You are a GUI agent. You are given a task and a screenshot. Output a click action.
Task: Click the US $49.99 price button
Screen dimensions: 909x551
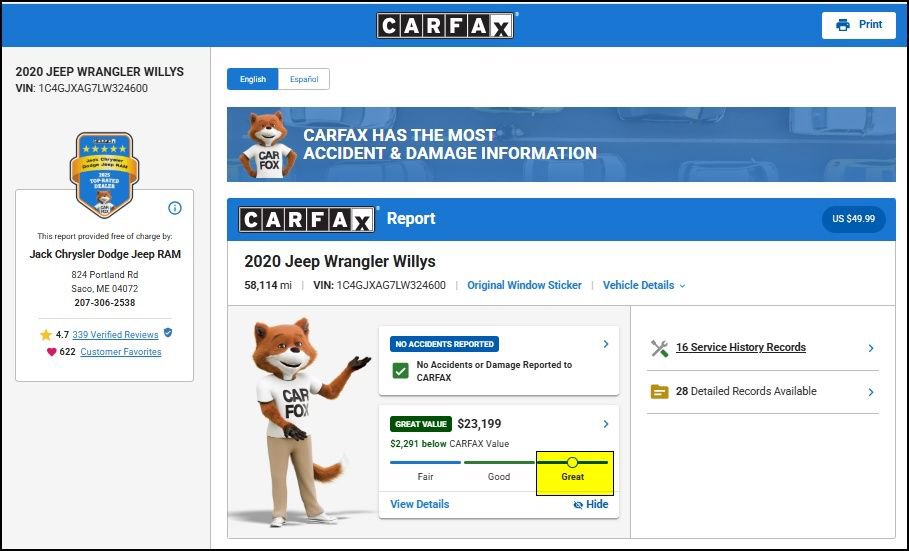pos(853,219)
